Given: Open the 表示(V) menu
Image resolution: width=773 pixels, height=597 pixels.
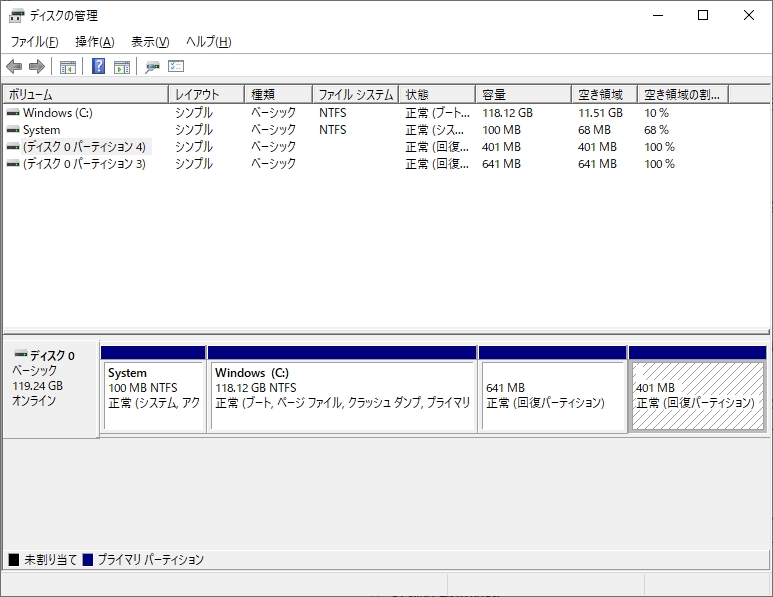Looking at the screenshot, I should [150, 42].
